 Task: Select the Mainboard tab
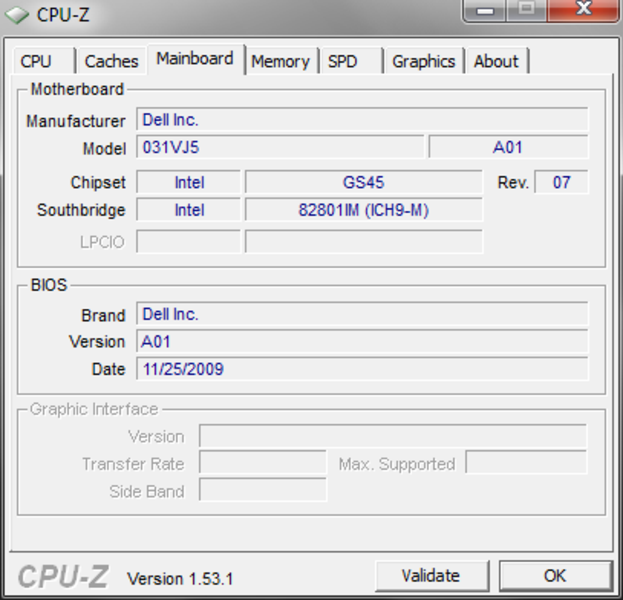[195, 59]
